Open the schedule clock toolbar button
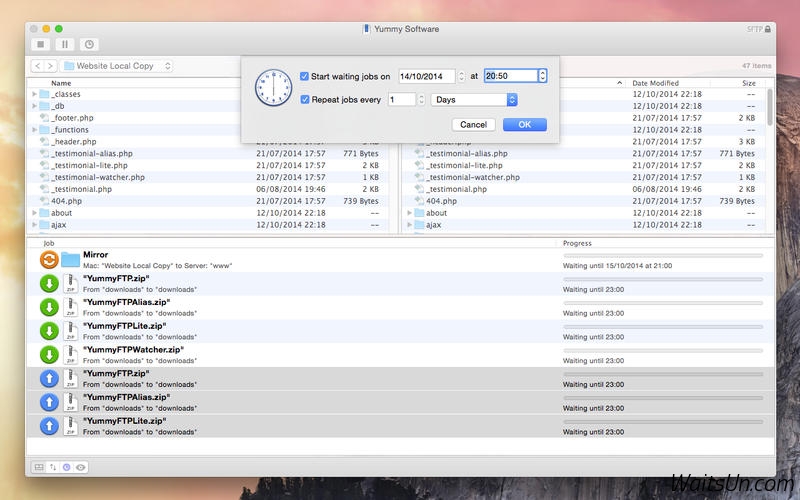The image size is (800, 500). tap(89, 44)
